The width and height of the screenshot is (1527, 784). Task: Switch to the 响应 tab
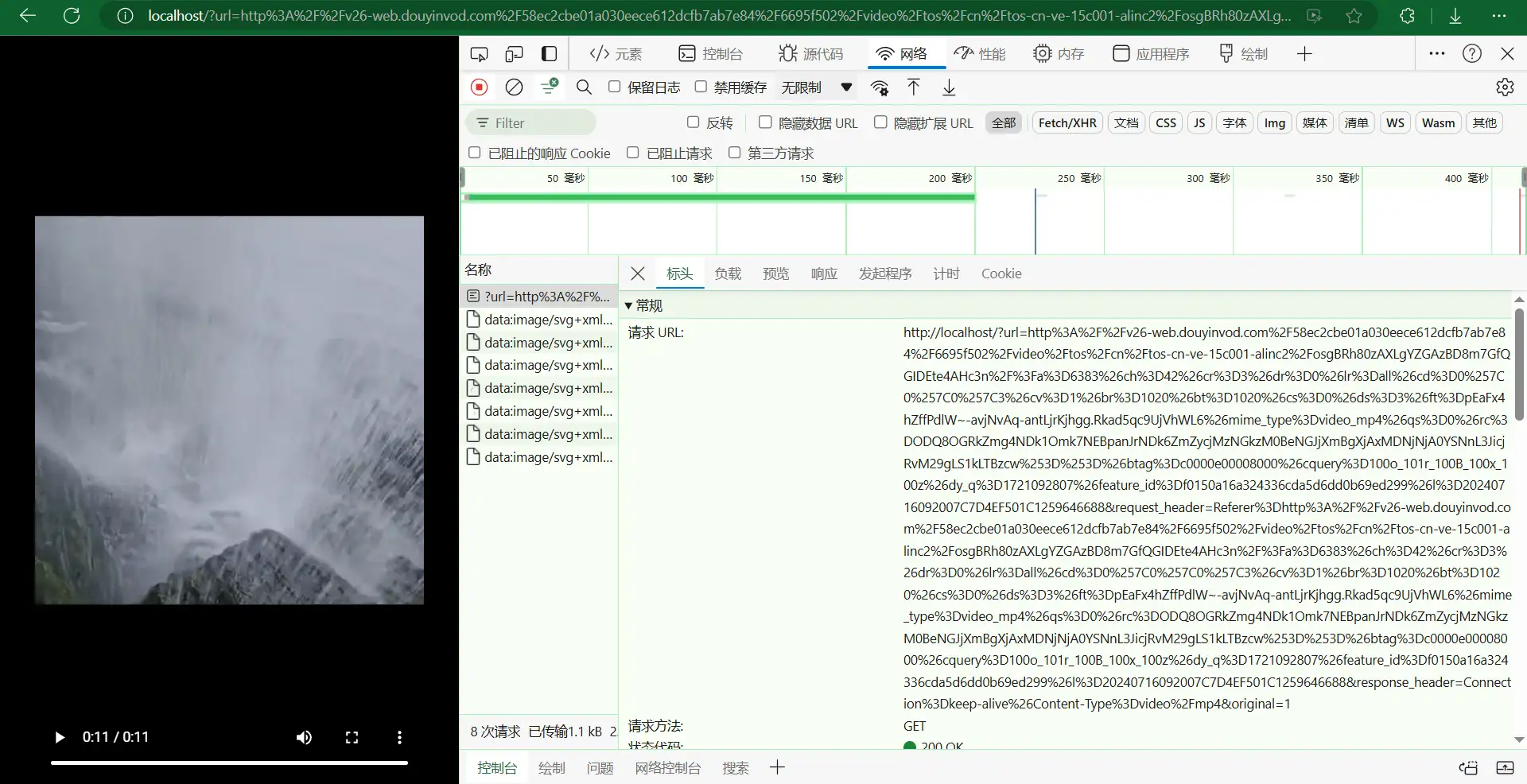tap(824, 274)
